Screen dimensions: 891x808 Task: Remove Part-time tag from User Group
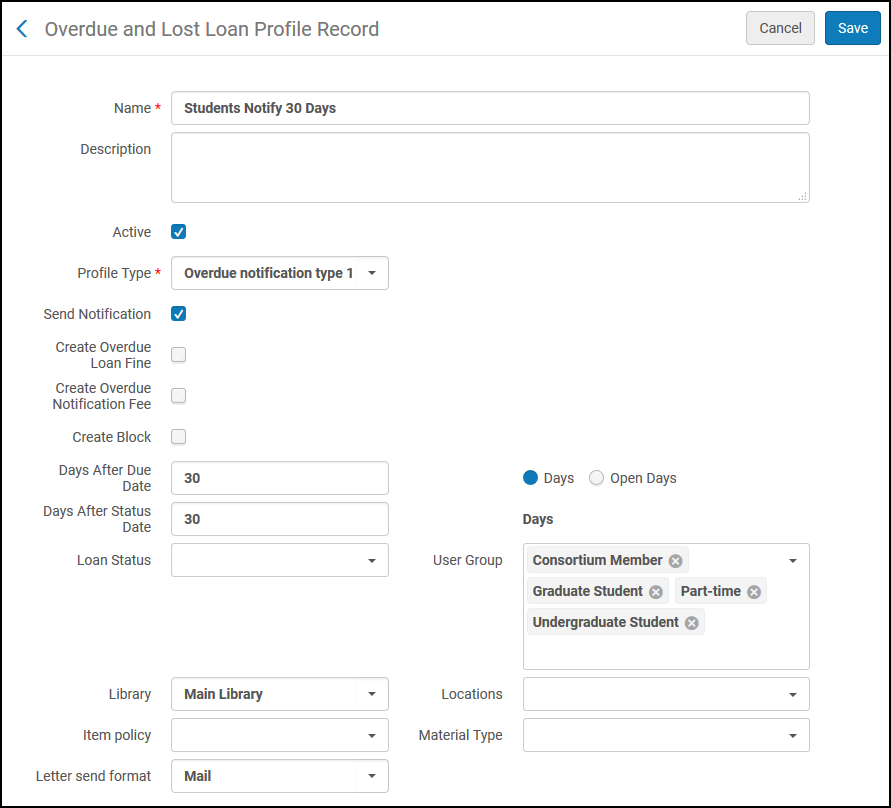(754, 592)
